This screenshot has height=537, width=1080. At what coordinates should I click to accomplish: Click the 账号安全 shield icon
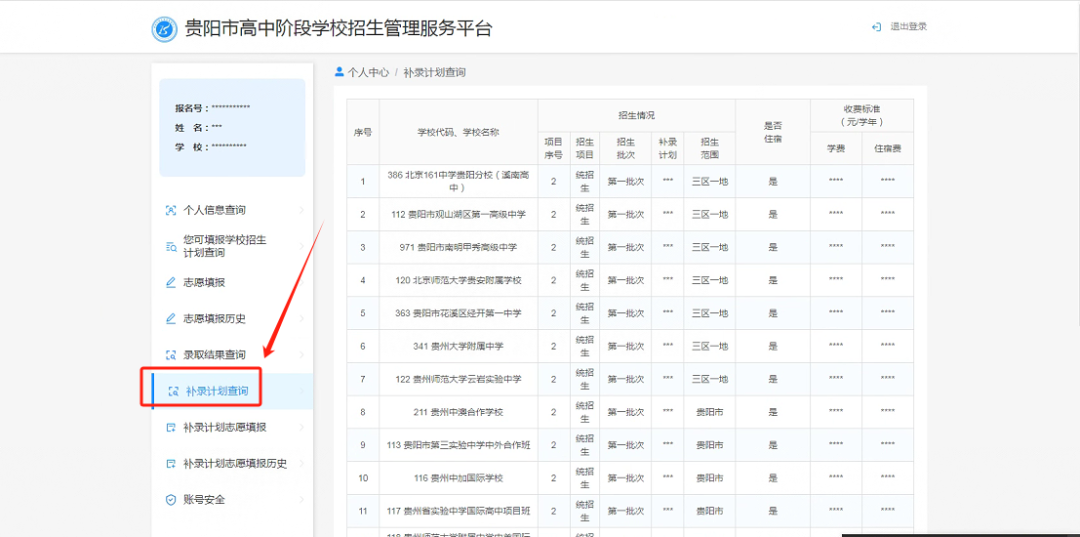[x=172, y=500]
